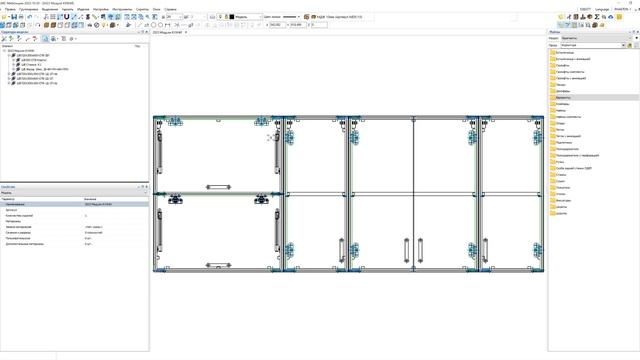
Task: Open the Скрипты menu
Action: click(142, 9)
